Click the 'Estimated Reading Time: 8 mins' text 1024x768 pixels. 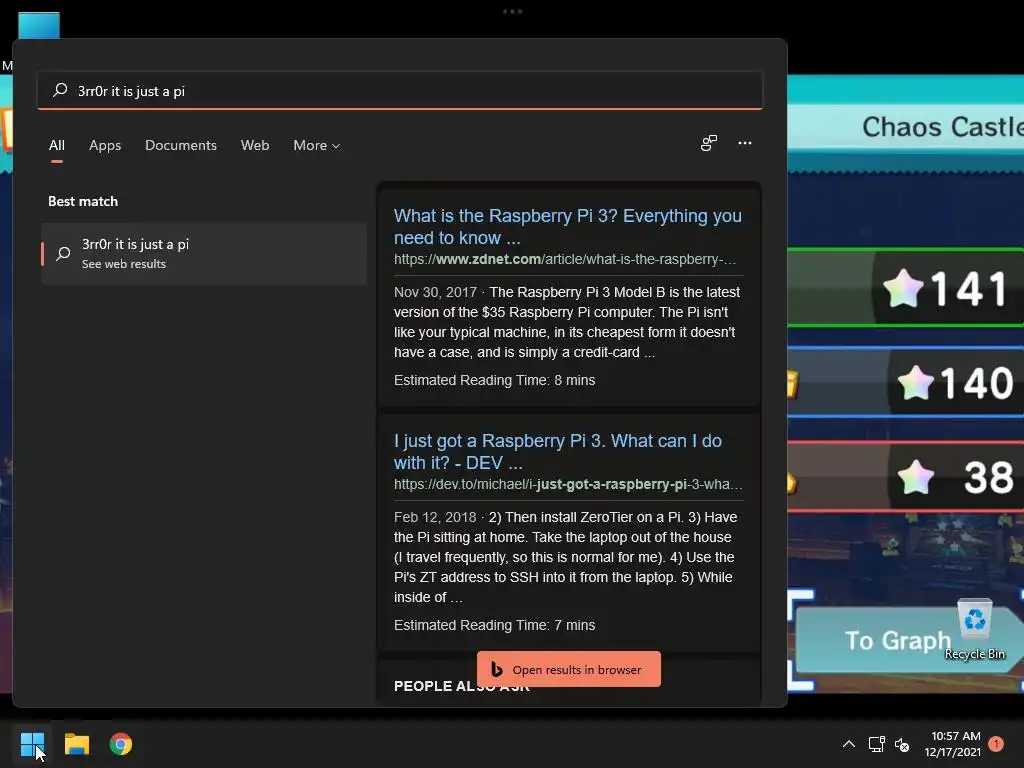494,380
